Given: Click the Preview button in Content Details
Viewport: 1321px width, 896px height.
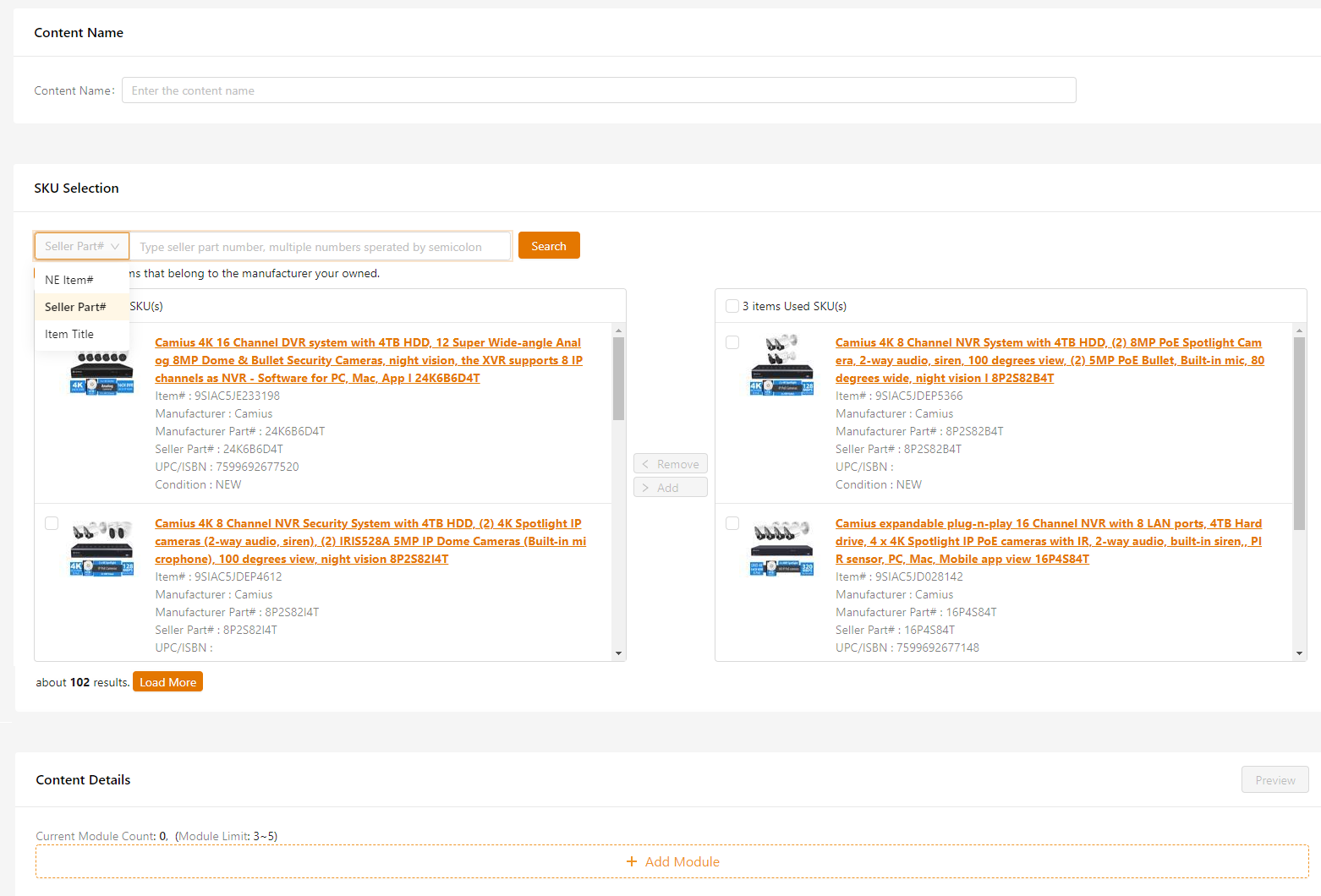Looking at the screenshot, I should coord(1275,780).
